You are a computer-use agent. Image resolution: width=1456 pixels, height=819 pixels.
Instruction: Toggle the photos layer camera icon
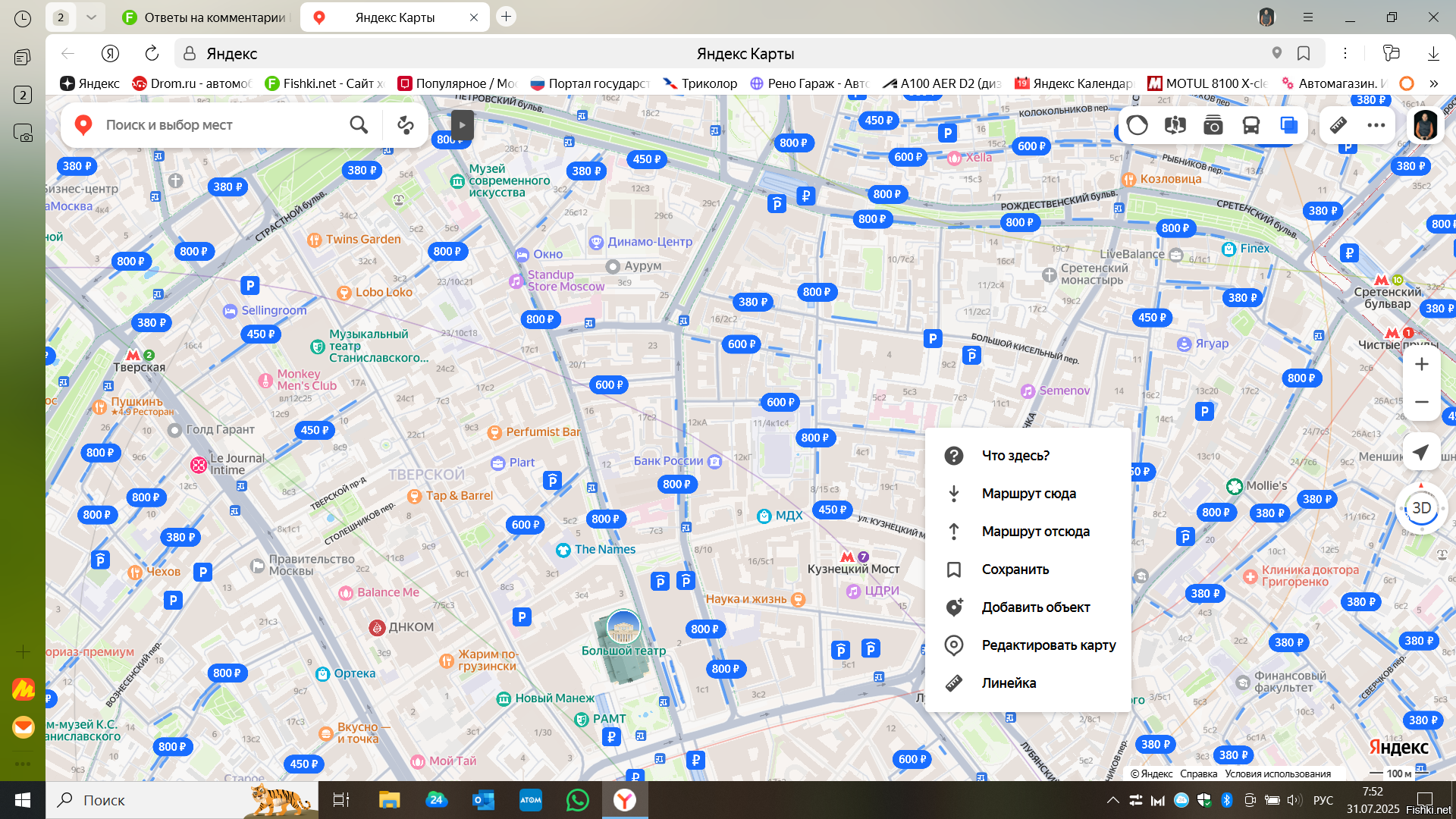(1213, 125)
